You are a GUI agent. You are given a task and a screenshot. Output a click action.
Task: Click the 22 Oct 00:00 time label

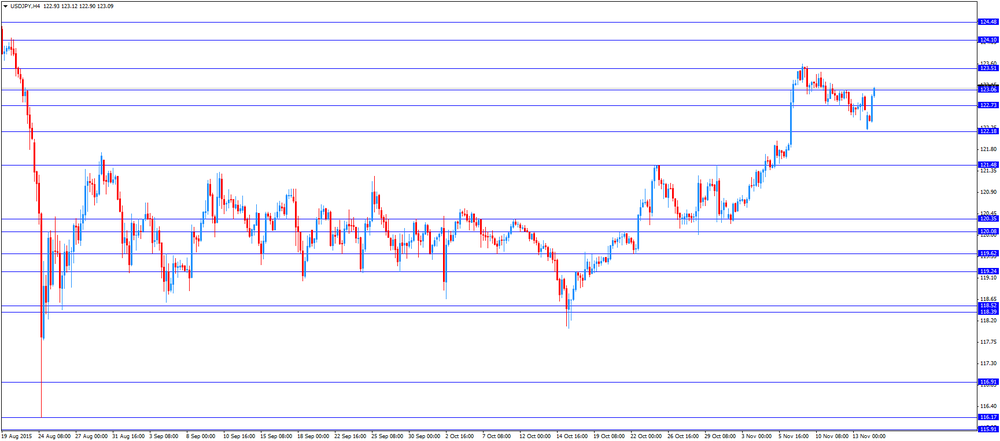(647, 437)
